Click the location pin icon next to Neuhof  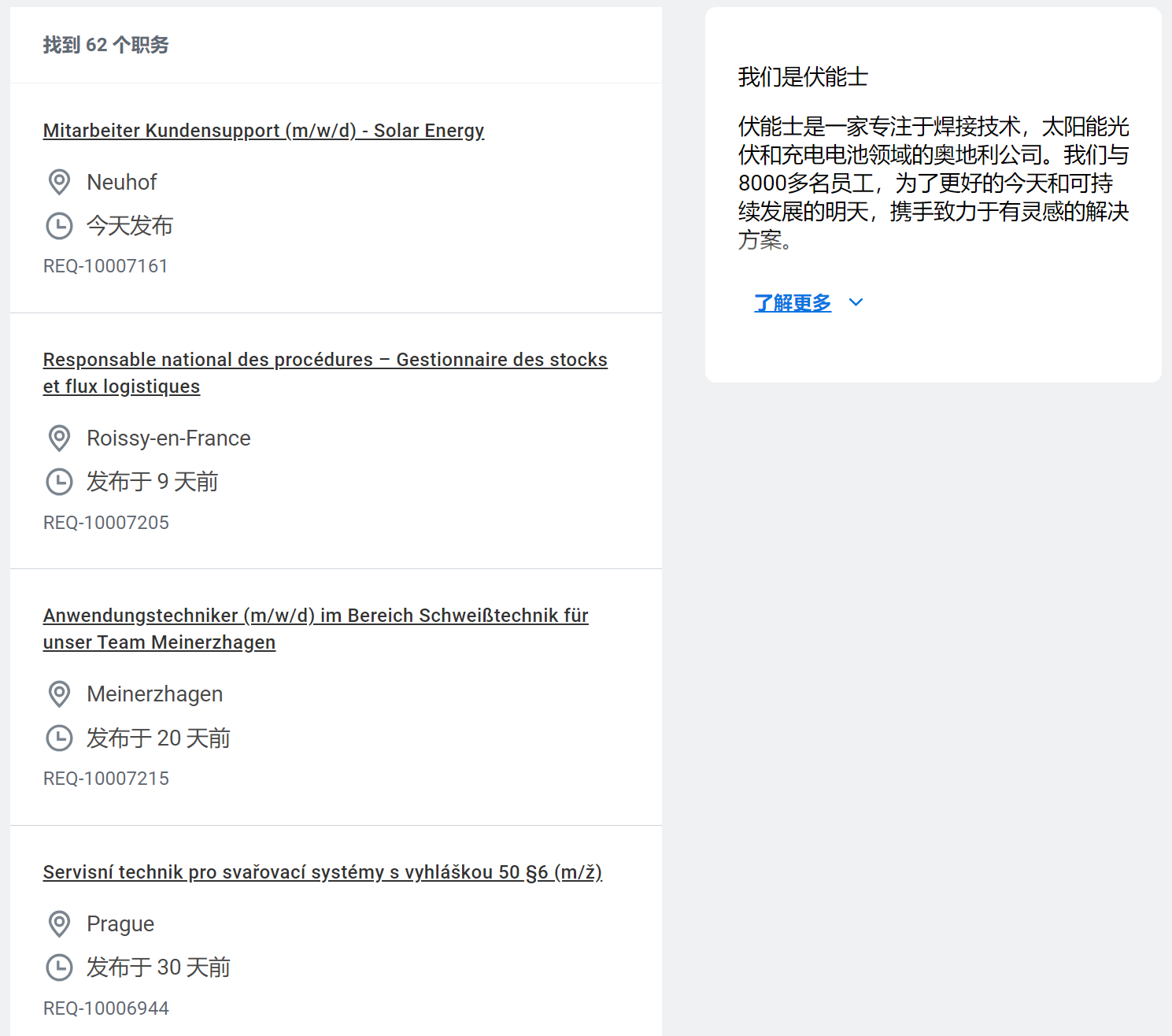[59, 182]
